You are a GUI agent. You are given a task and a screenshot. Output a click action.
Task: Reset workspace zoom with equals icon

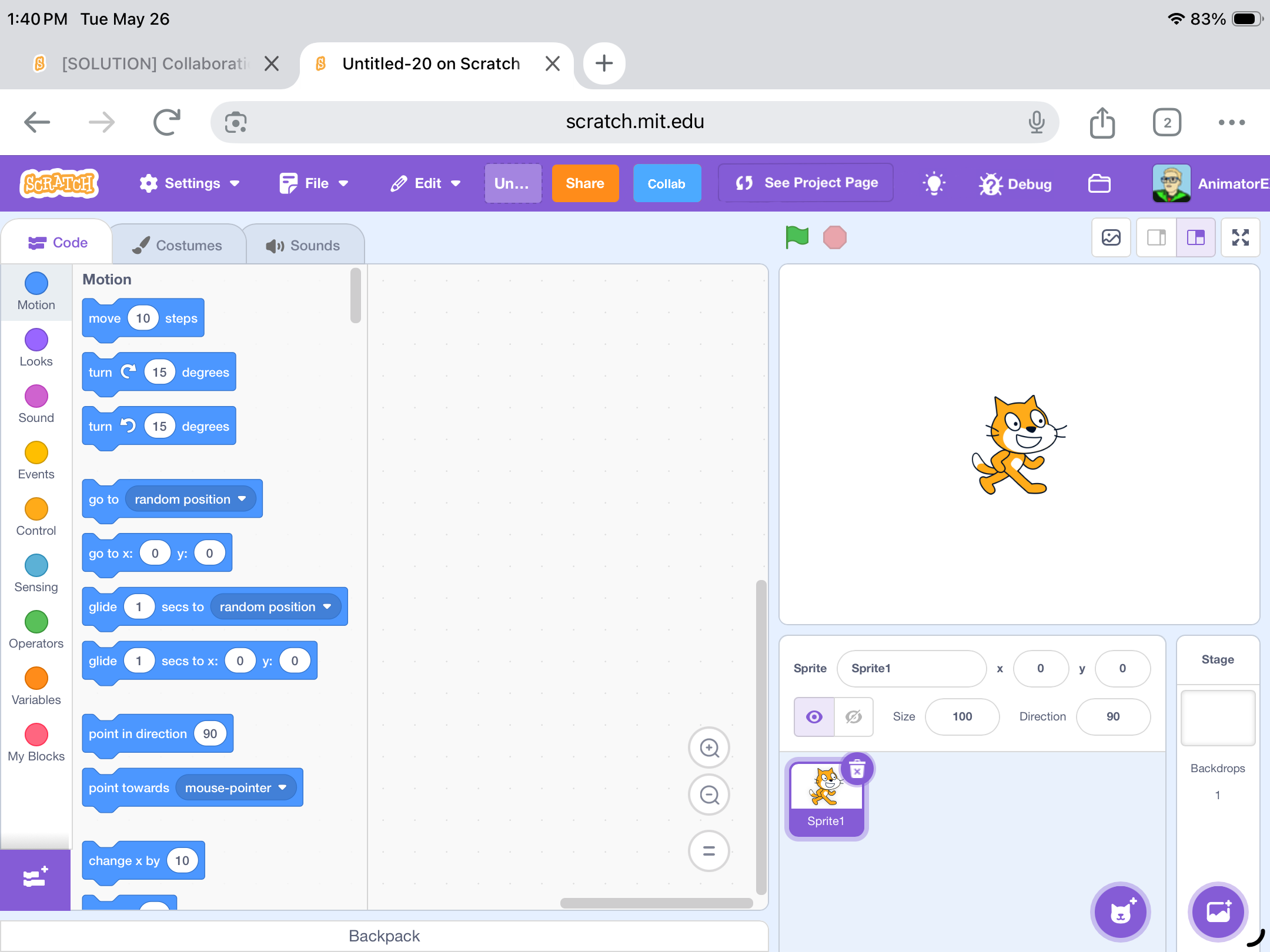pyautogui.click(x=709, y=851)
